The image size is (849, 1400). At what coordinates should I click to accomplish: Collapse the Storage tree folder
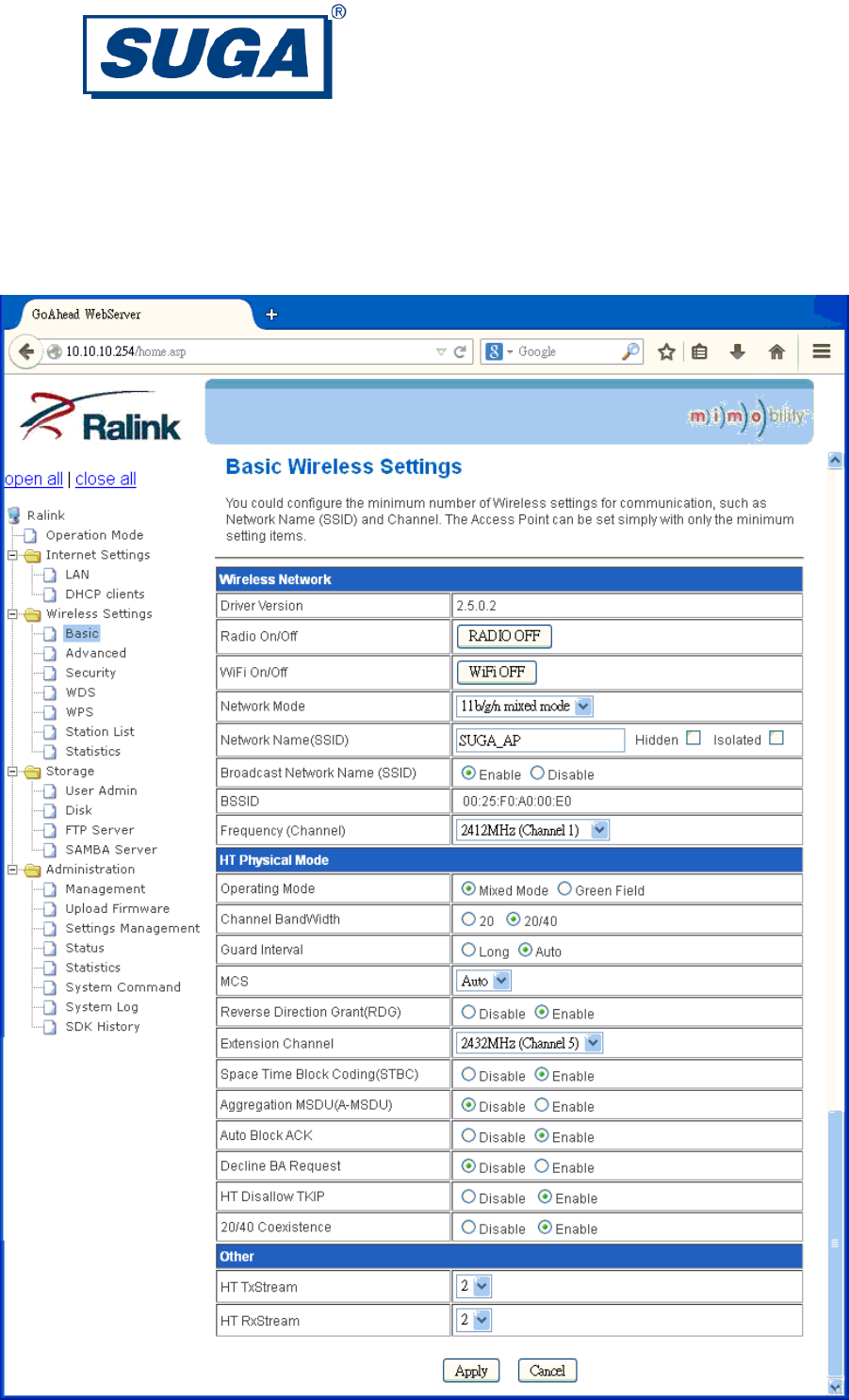tap(13, 772)
